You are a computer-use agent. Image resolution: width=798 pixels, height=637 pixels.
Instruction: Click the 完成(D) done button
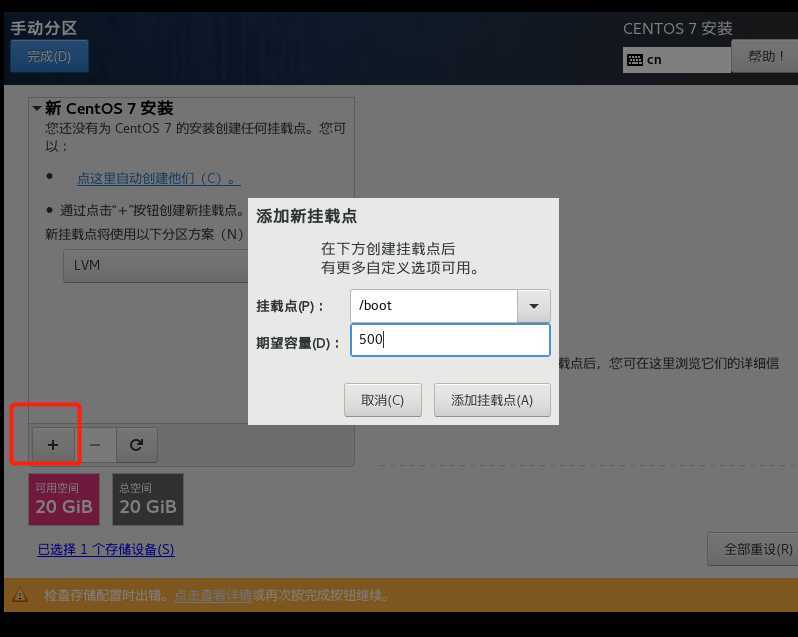(x=49, y=56)
